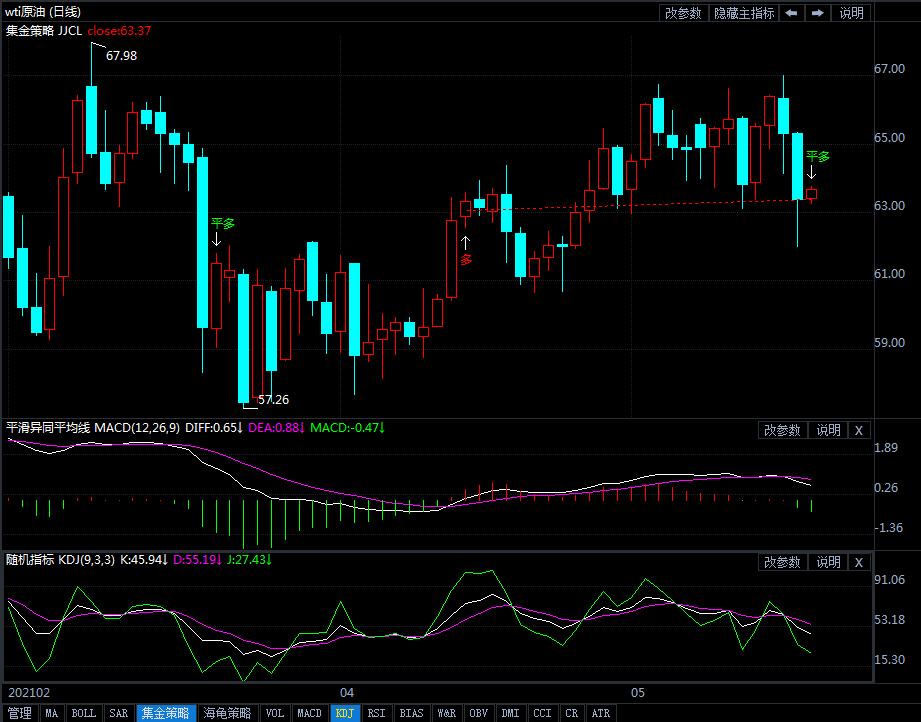This screenshot has width=921, height=722.
Task: Open the 管理 tab in bottom bar
Action: click(x=18, y=713)
